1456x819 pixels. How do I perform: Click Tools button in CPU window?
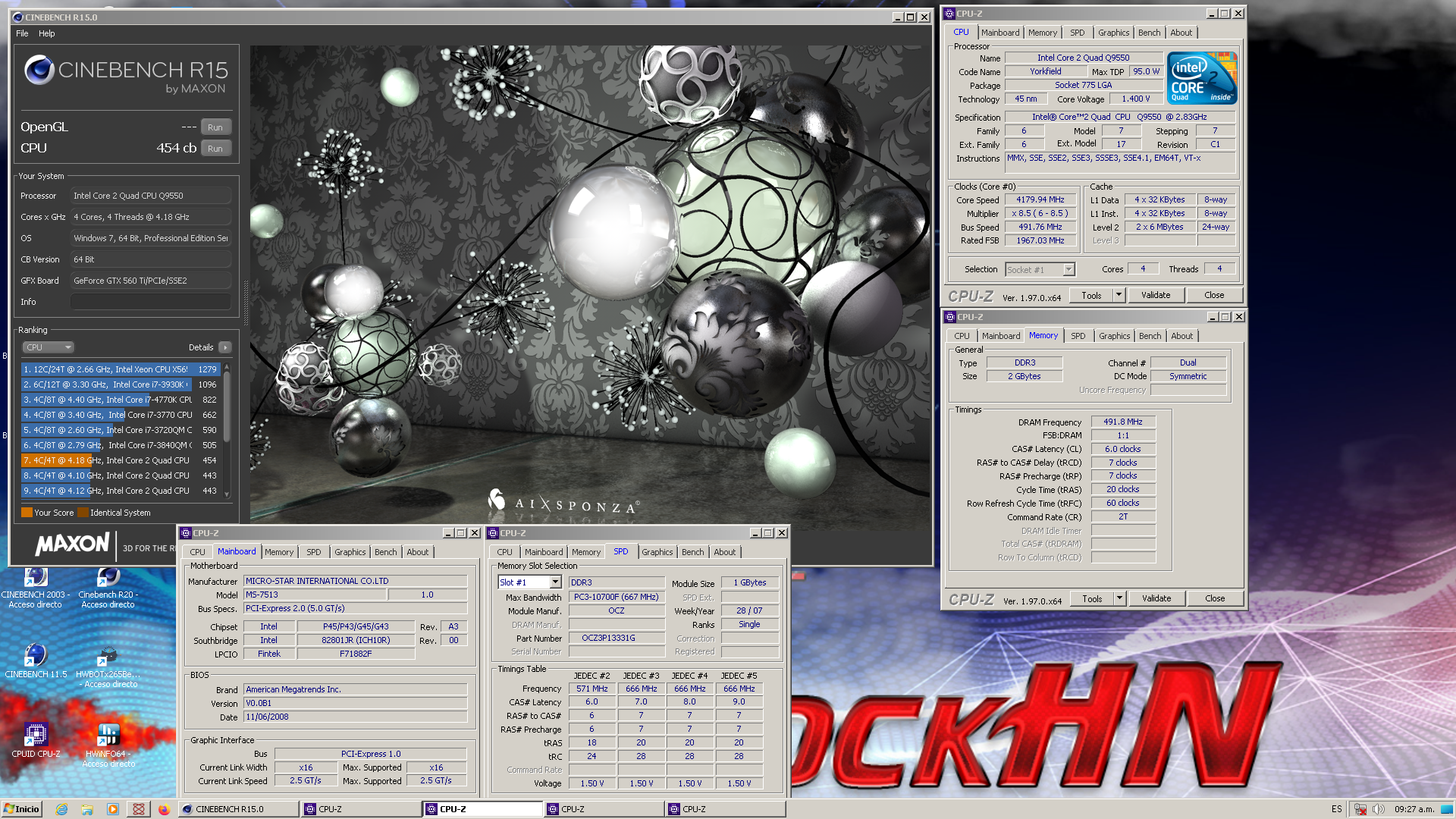(x=1091, y=295)
